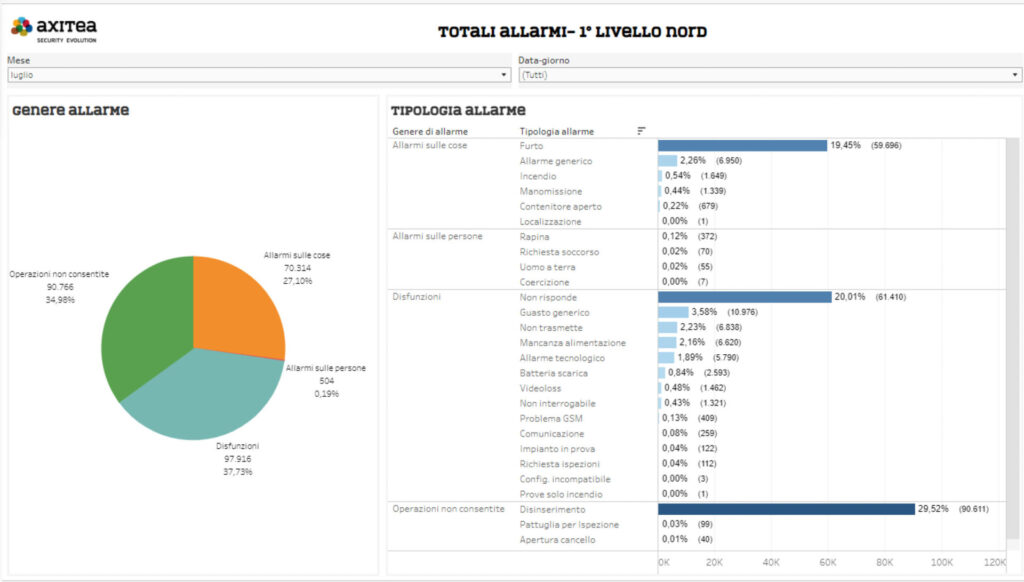1024x582 pixels.
Task: Click the Non trasmette row label
Action: [x=551, y=328]
